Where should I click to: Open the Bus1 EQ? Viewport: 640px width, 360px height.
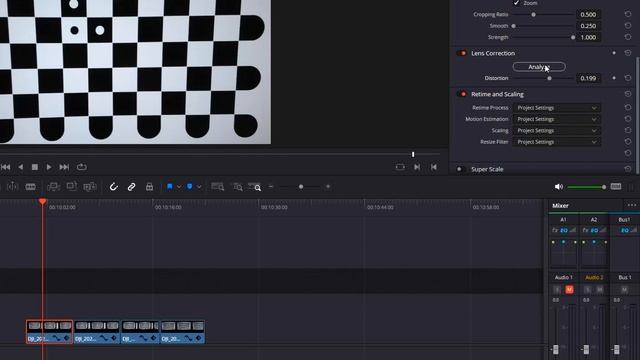[624, 231]
